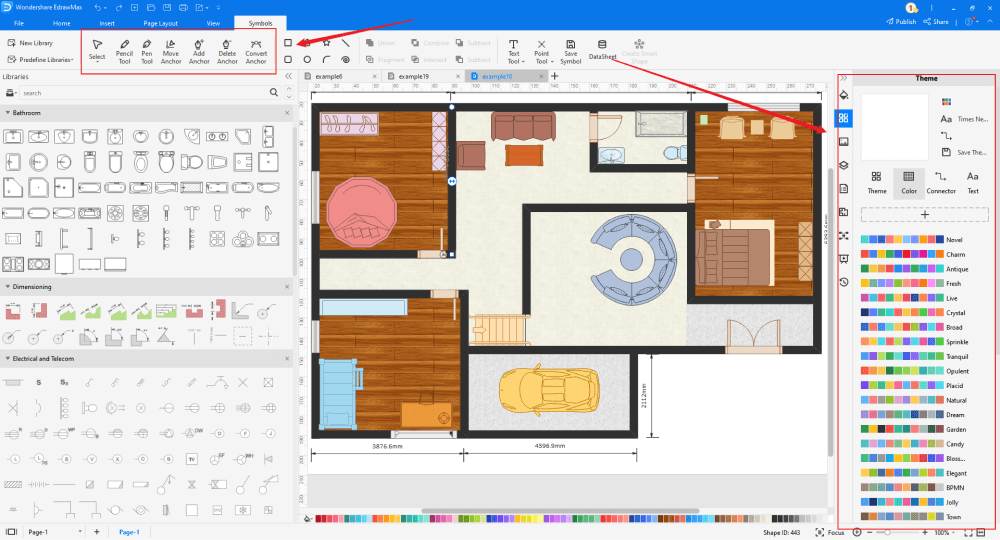Collapse the Dimensioning library section
Viewport: 1000px width, 540px height.
pyautogui.click(x=8, y=286)
